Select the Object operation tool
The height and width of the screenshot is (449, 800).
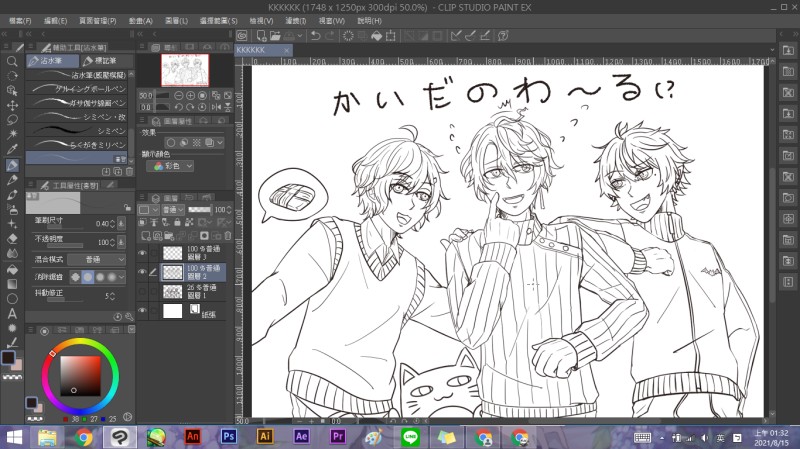coord(12,90)
